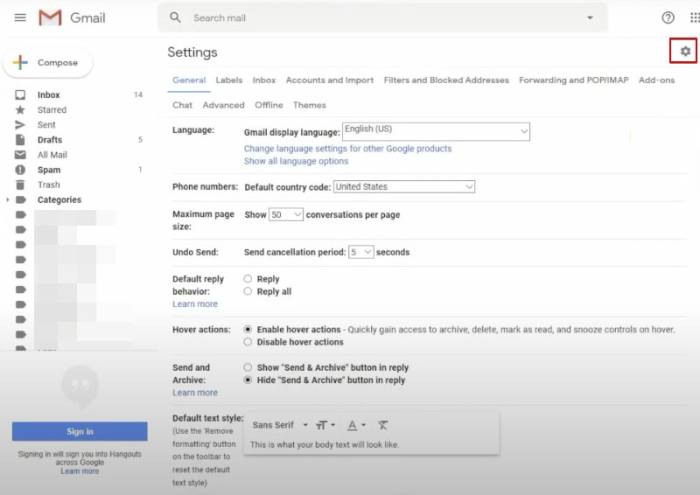Switch to Filters and Blocked Addresses tab

(x=446, y=80)
